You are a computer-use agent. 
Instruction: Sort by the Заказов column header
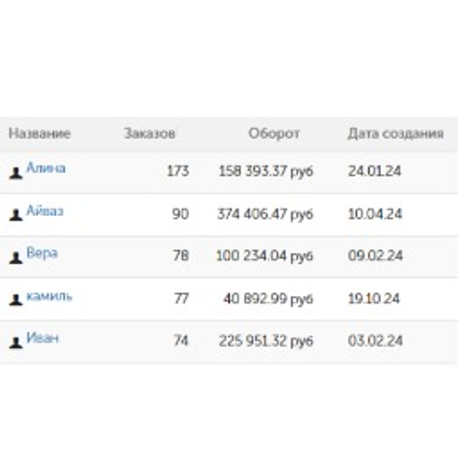150,134
